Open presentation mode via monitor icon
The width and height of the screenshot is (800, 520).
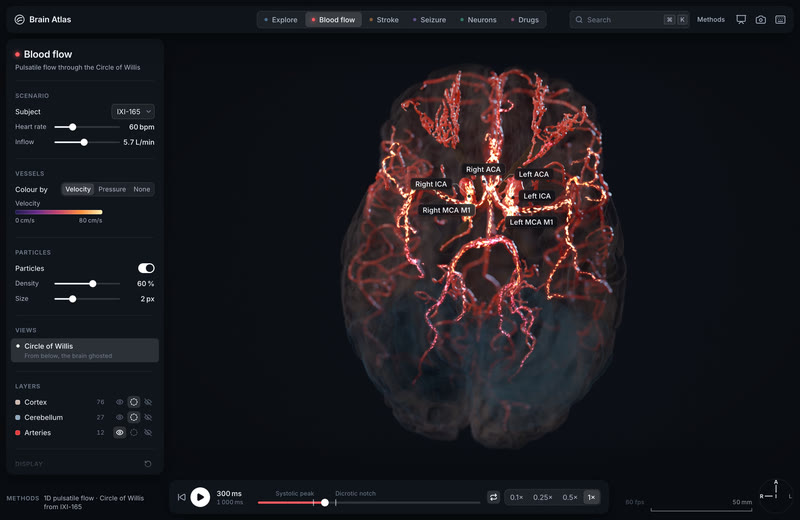[741, 19]
